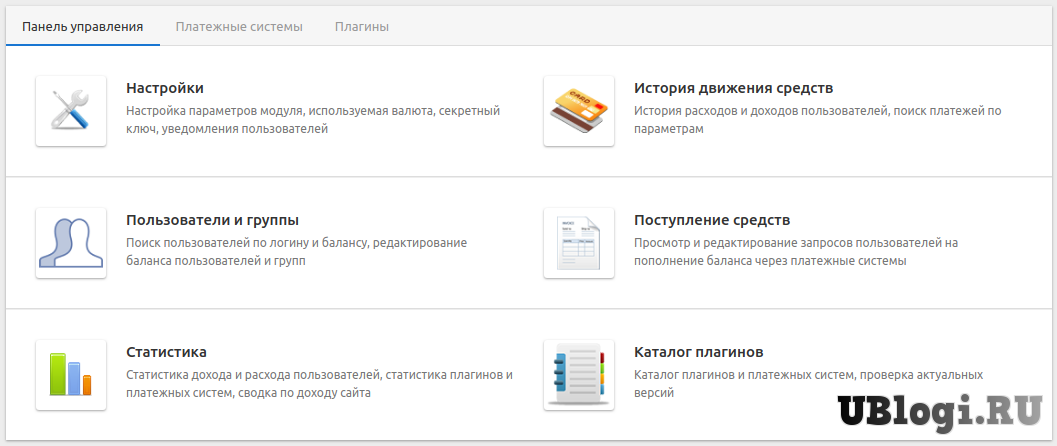
Task: Open the Плагины tab
Action: pyautogui.click(x=362, y=27)
